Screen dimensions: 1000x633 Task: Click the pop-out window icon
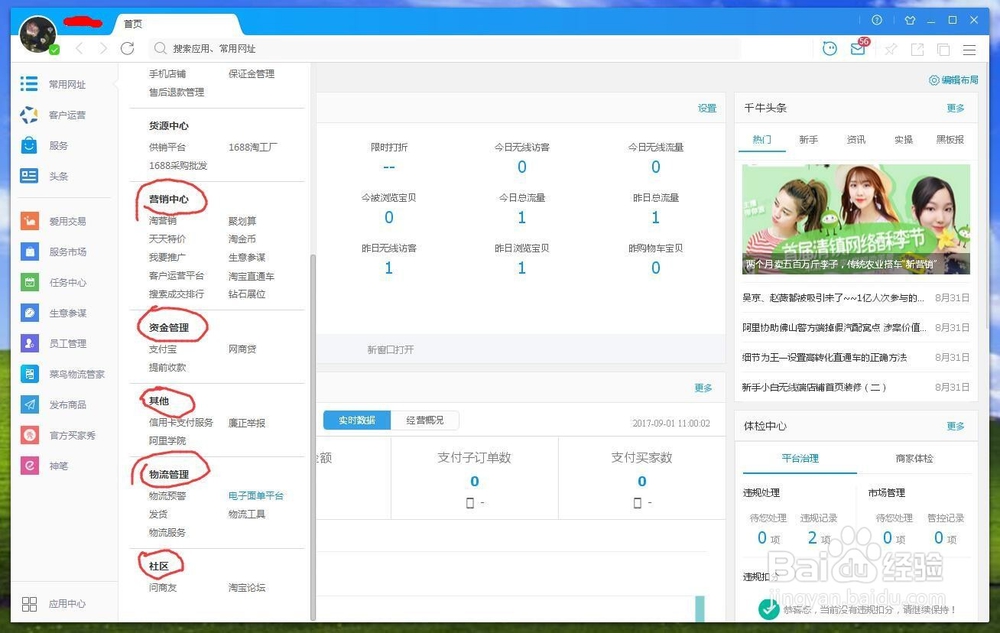(x=917, y=49)
